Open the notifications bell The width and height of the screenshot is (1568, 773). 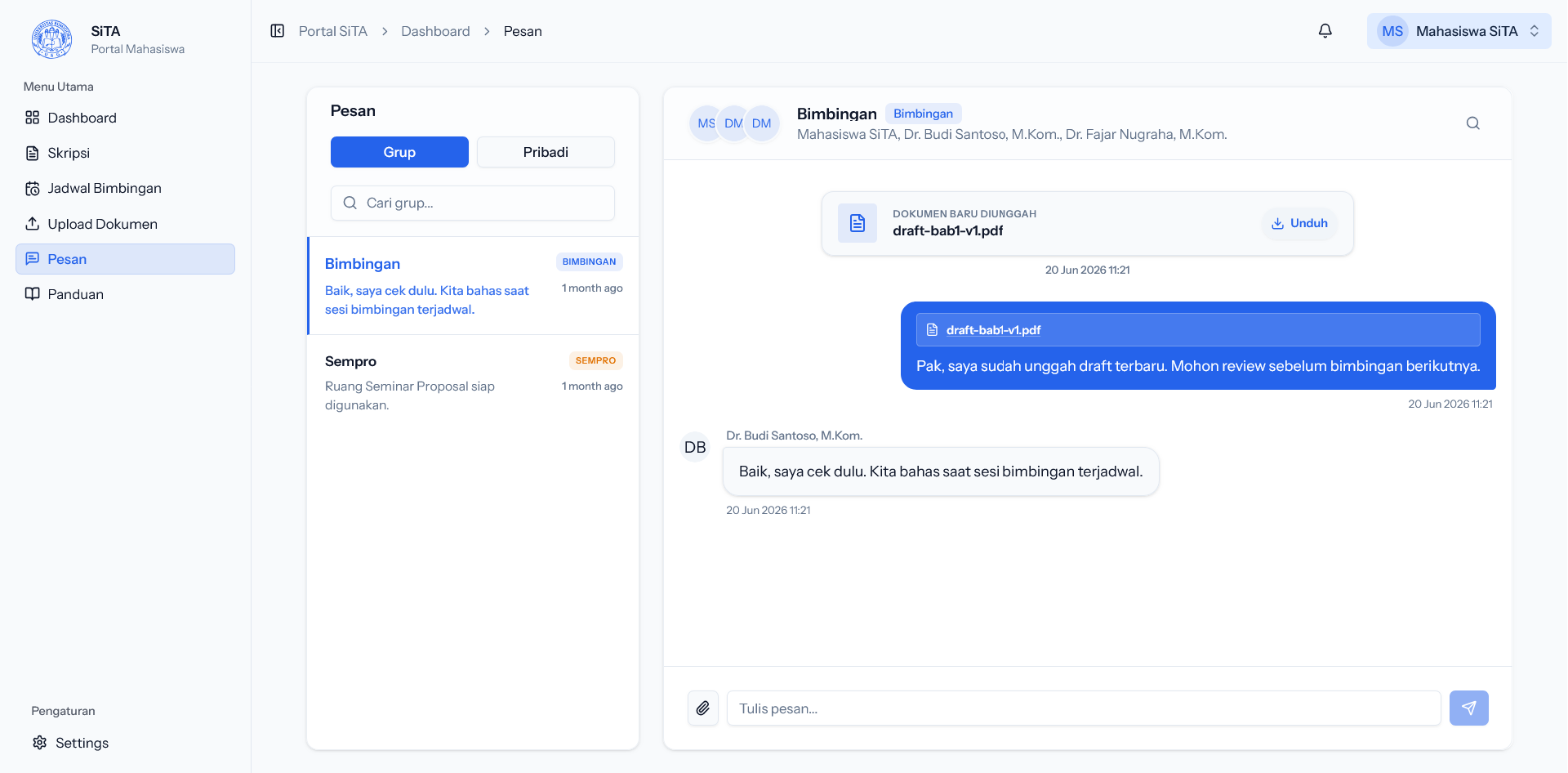click(x=1325, y=31)
